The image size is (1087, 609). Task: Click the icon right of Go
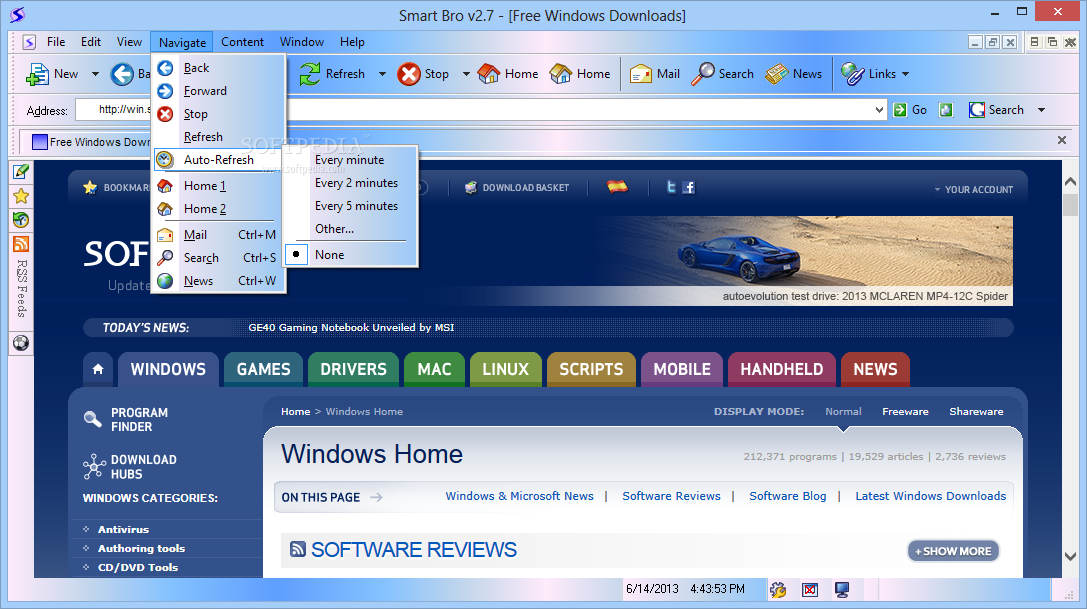pos(946,110)
